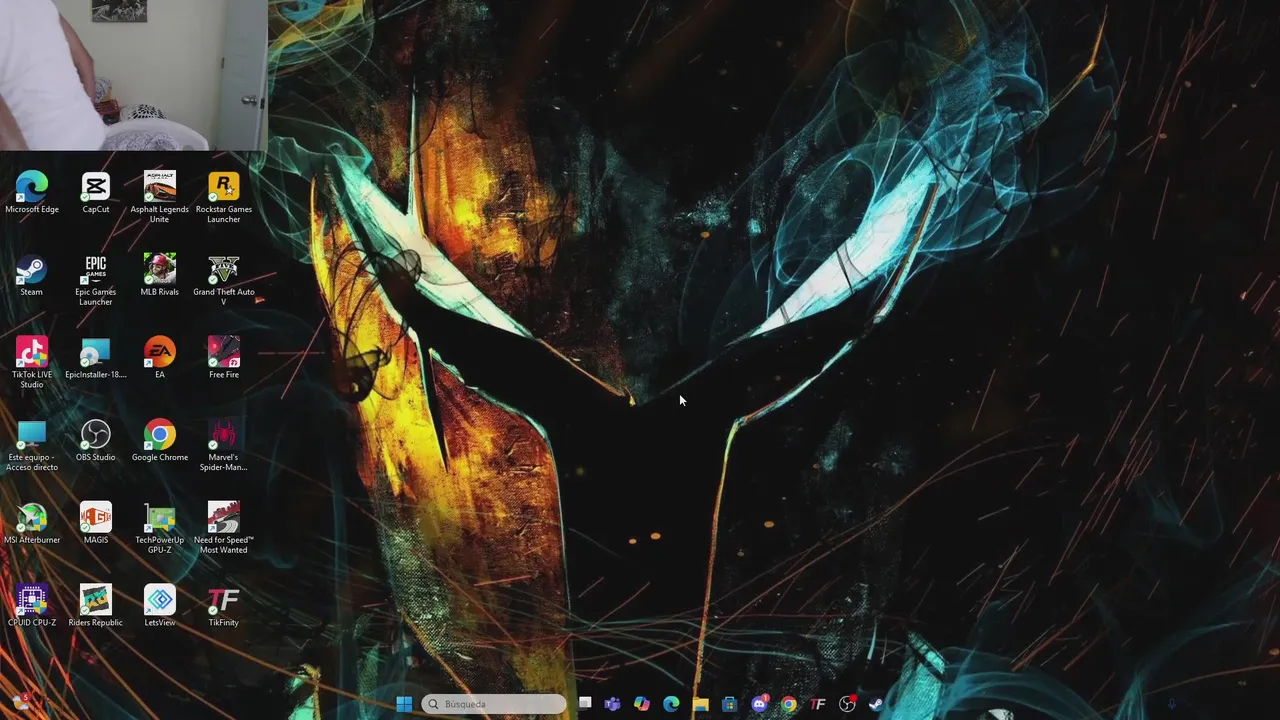Viewport: 1280px width, 720px height.
Task: Click the MAGIS desktop shortcut
Action: click(x=96, y=524)
